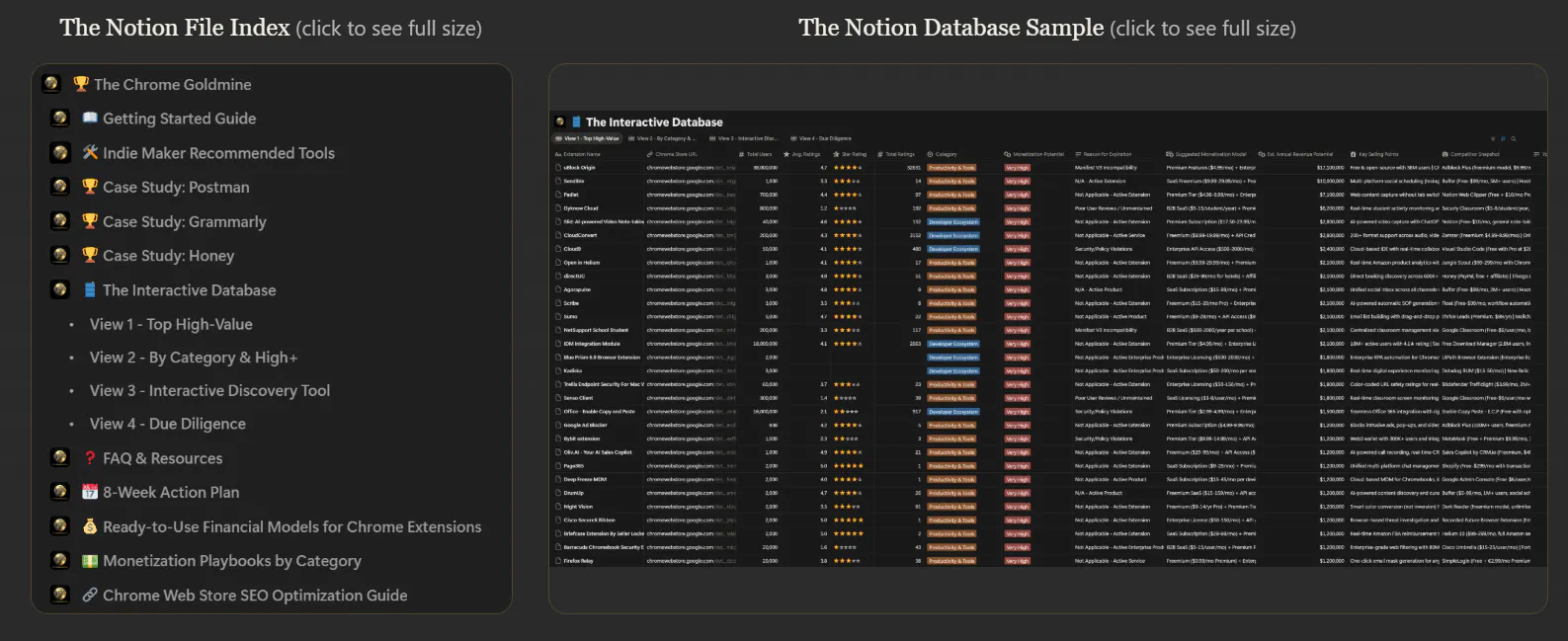The image size is (1568, 641).
Task: Open The Chrome Goldmine page
Action: click(x=172, y=84)
